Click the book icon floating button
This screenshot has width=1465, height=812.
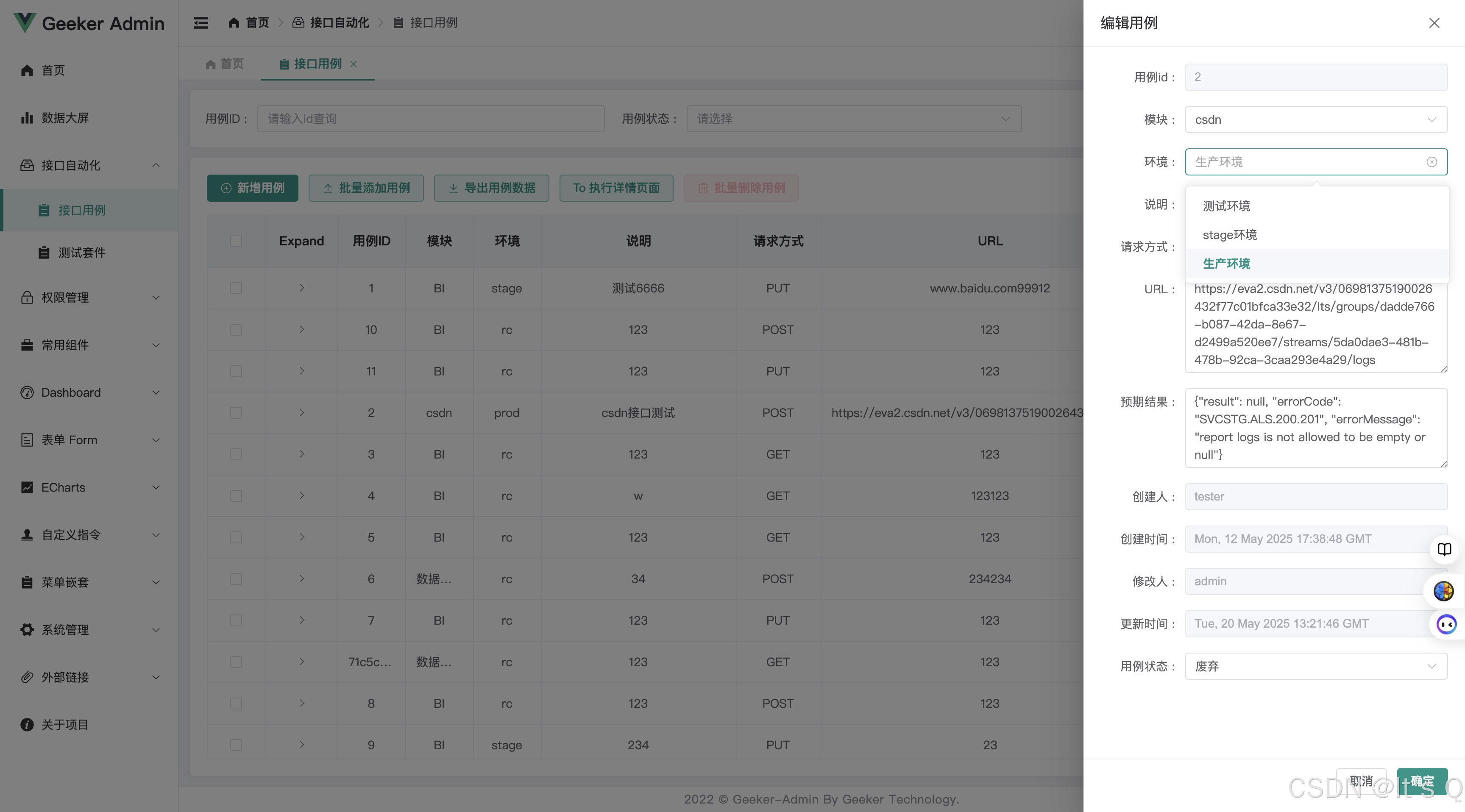1444,549
